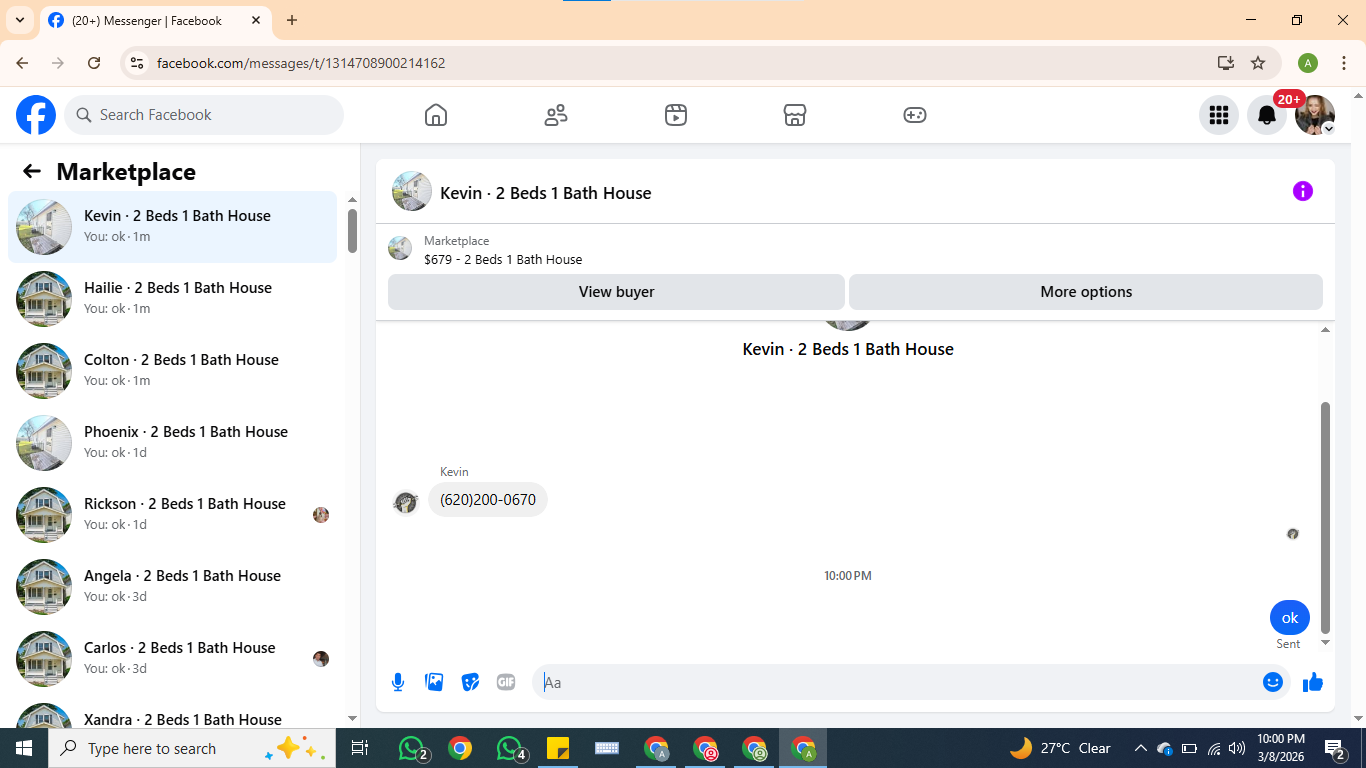1366x768 pixels.
Task: Send a voice clip with microphone icon
Action: click(398, 682)
